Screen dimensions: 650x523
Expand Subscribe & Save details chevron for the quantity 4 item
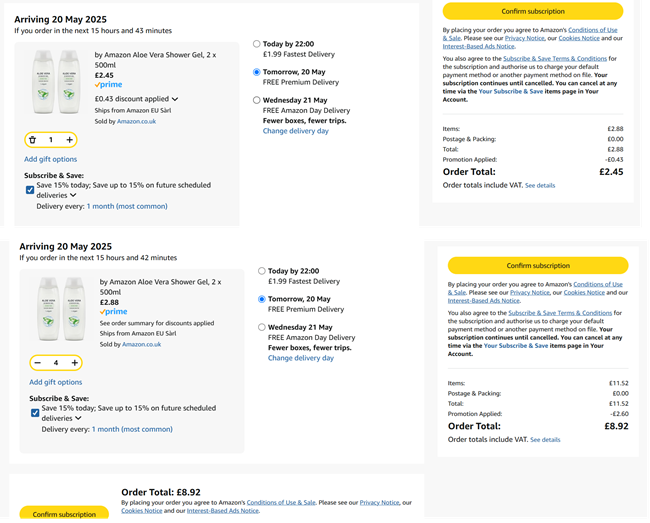point(78,418)
